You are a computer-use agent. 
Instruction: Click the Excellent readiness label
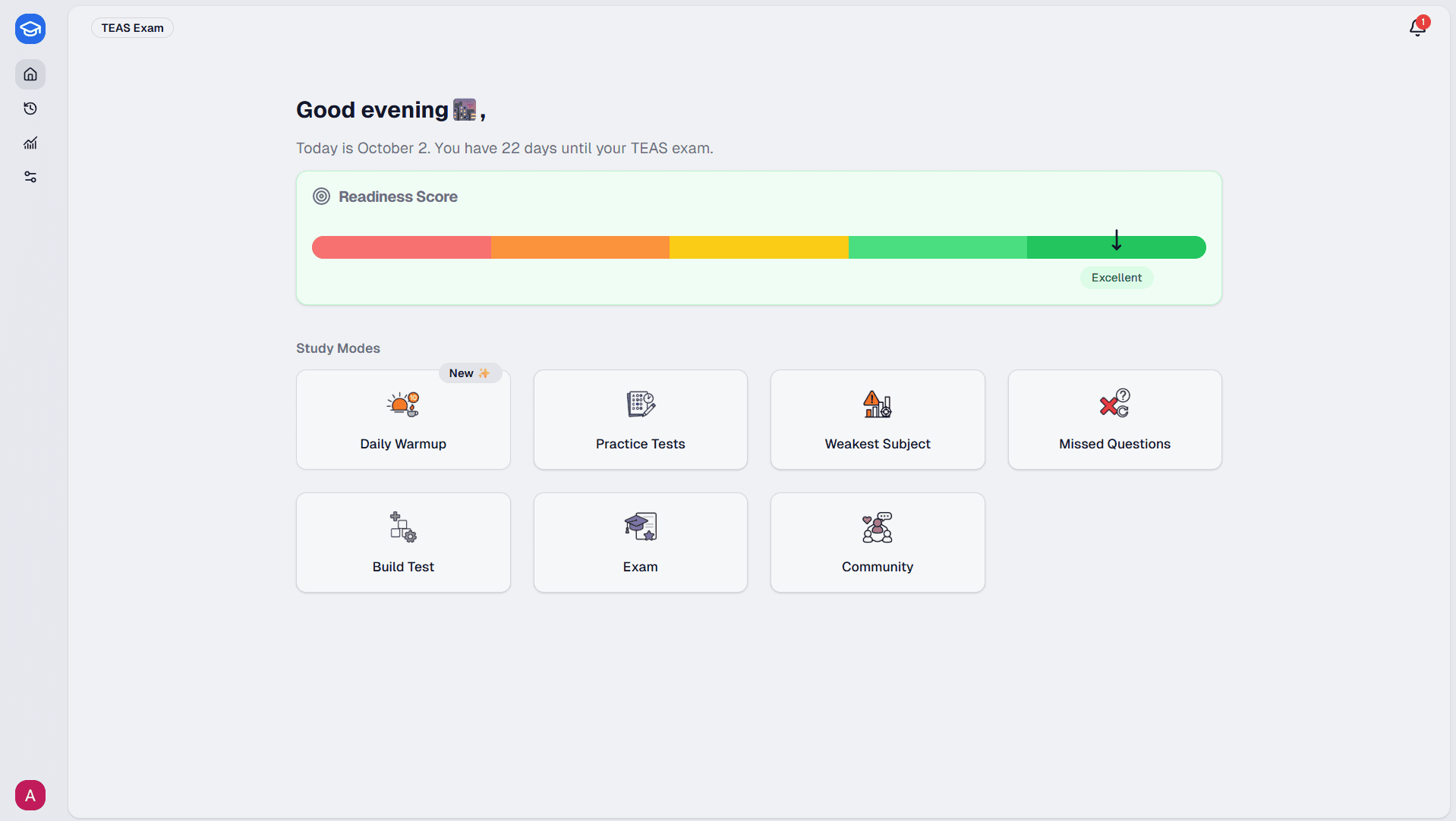point(1116,278)
